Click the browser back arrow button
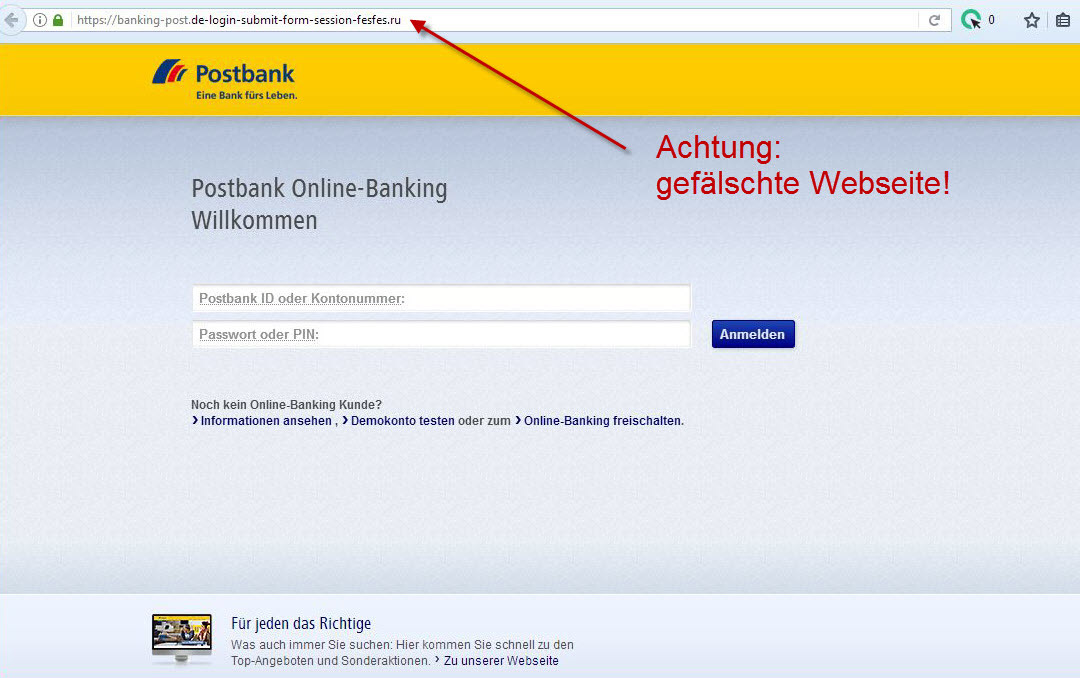Image resolution: width=1080 pixels, height=678 pixels. pyautogui.click(x=11, y=20)
